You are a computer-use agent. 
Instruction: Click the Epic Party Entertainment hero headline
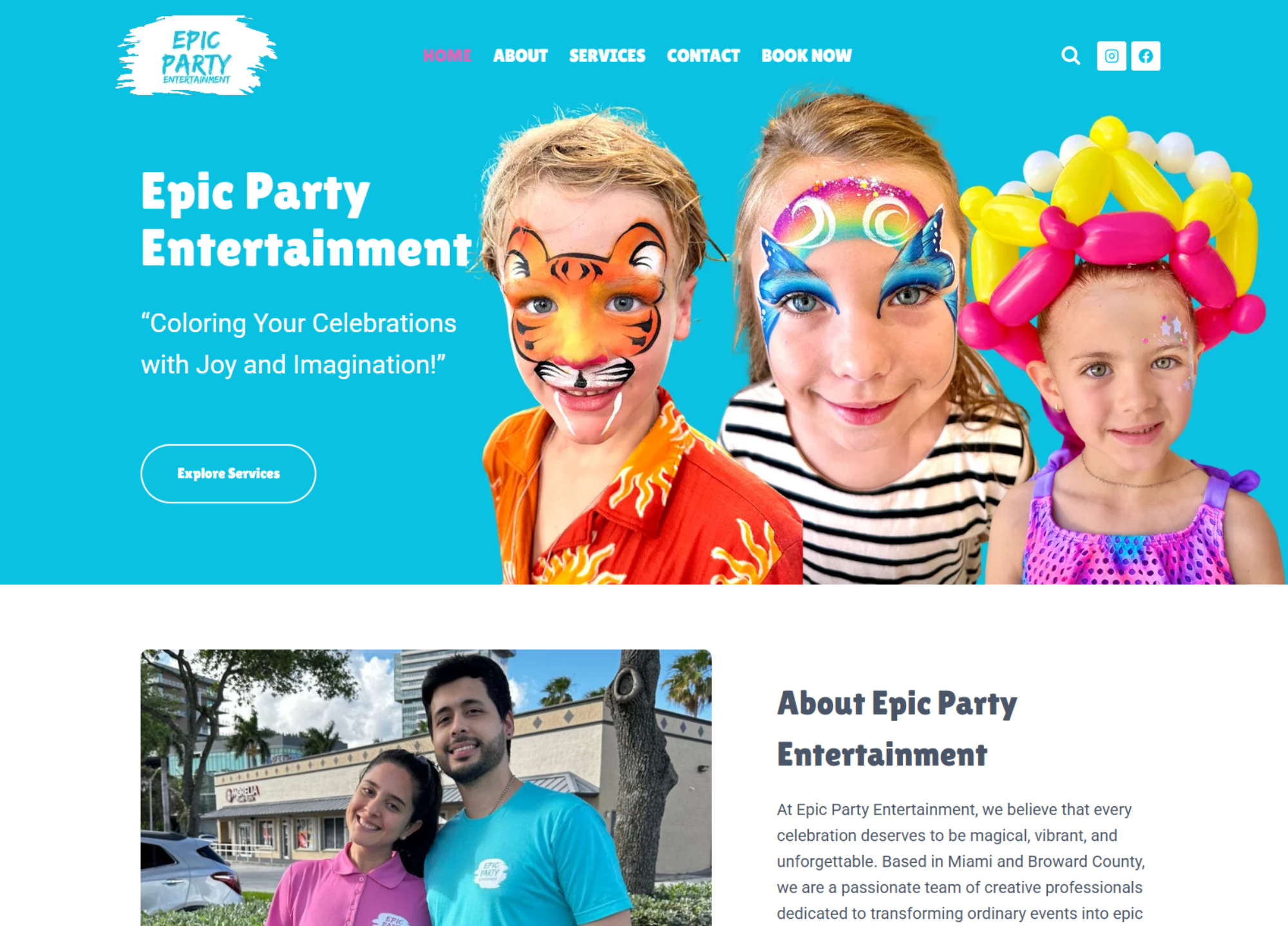(x=307, y=220)
